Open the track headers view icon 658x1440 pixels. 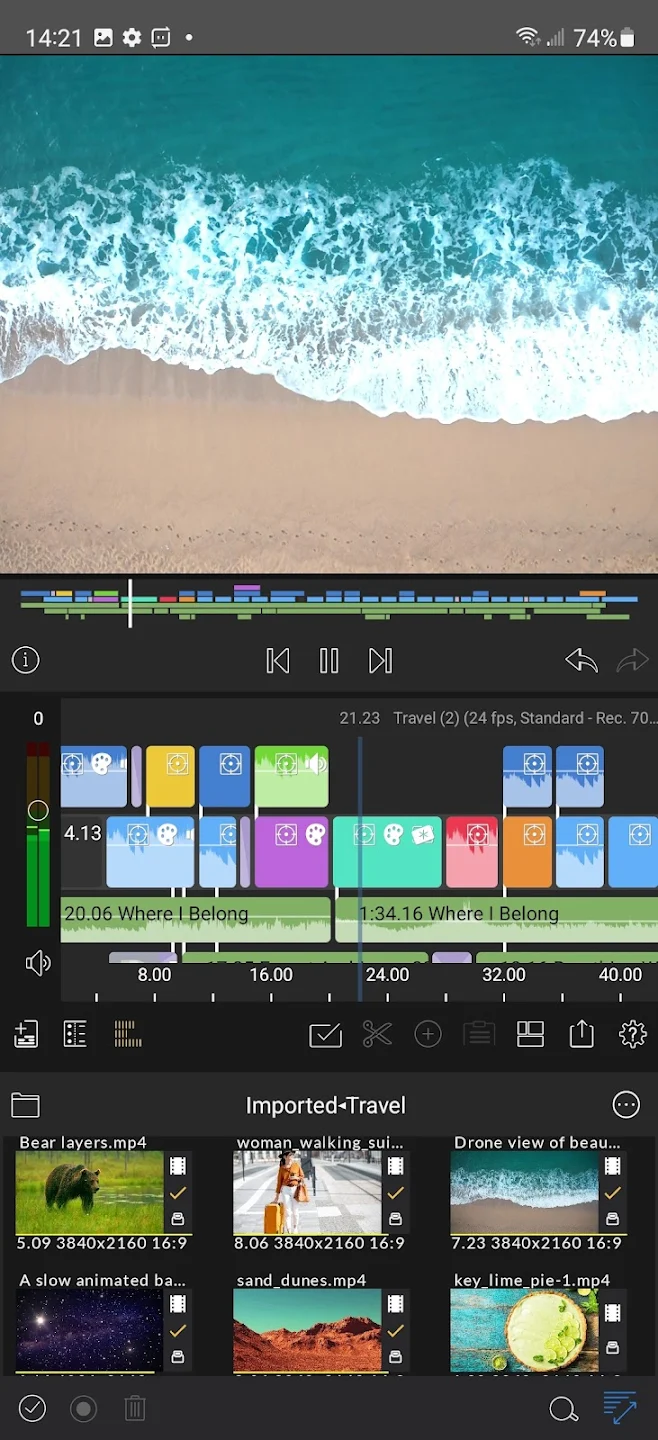(75, 1034)
